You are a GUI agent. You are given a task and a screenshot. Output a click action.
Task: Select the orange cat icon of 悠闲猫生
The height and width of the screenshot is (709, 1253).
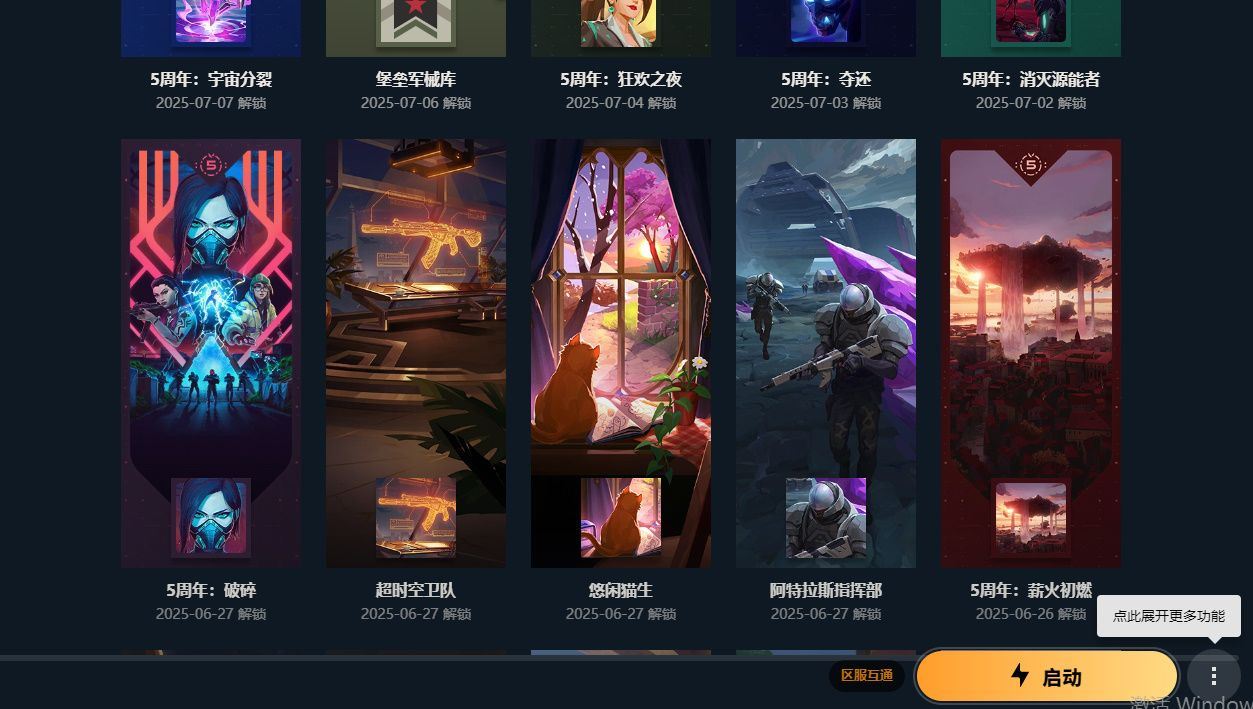click(621, 517)
